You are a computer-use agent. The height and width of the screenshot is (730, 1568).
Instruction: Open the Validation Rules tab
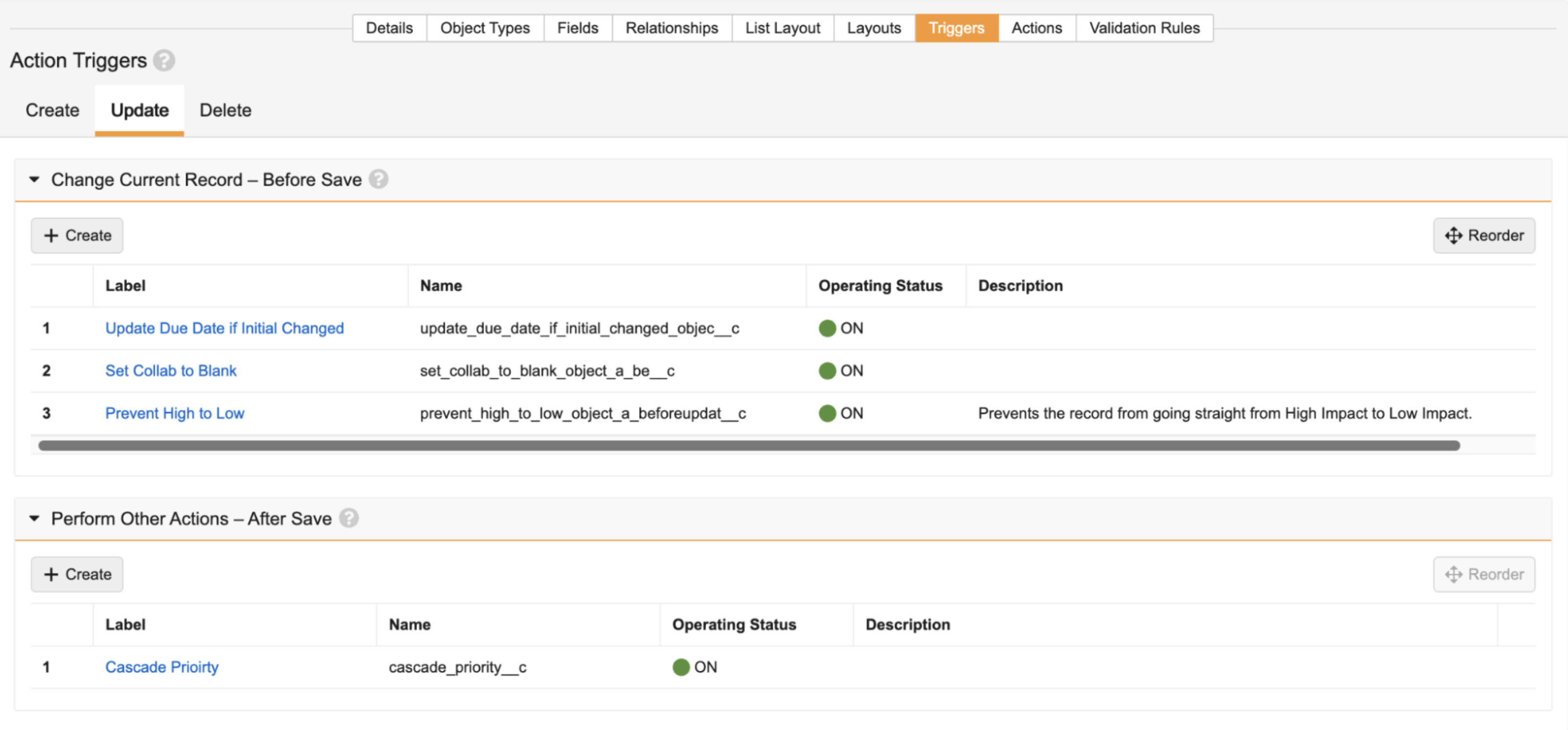coord(1144,28)
